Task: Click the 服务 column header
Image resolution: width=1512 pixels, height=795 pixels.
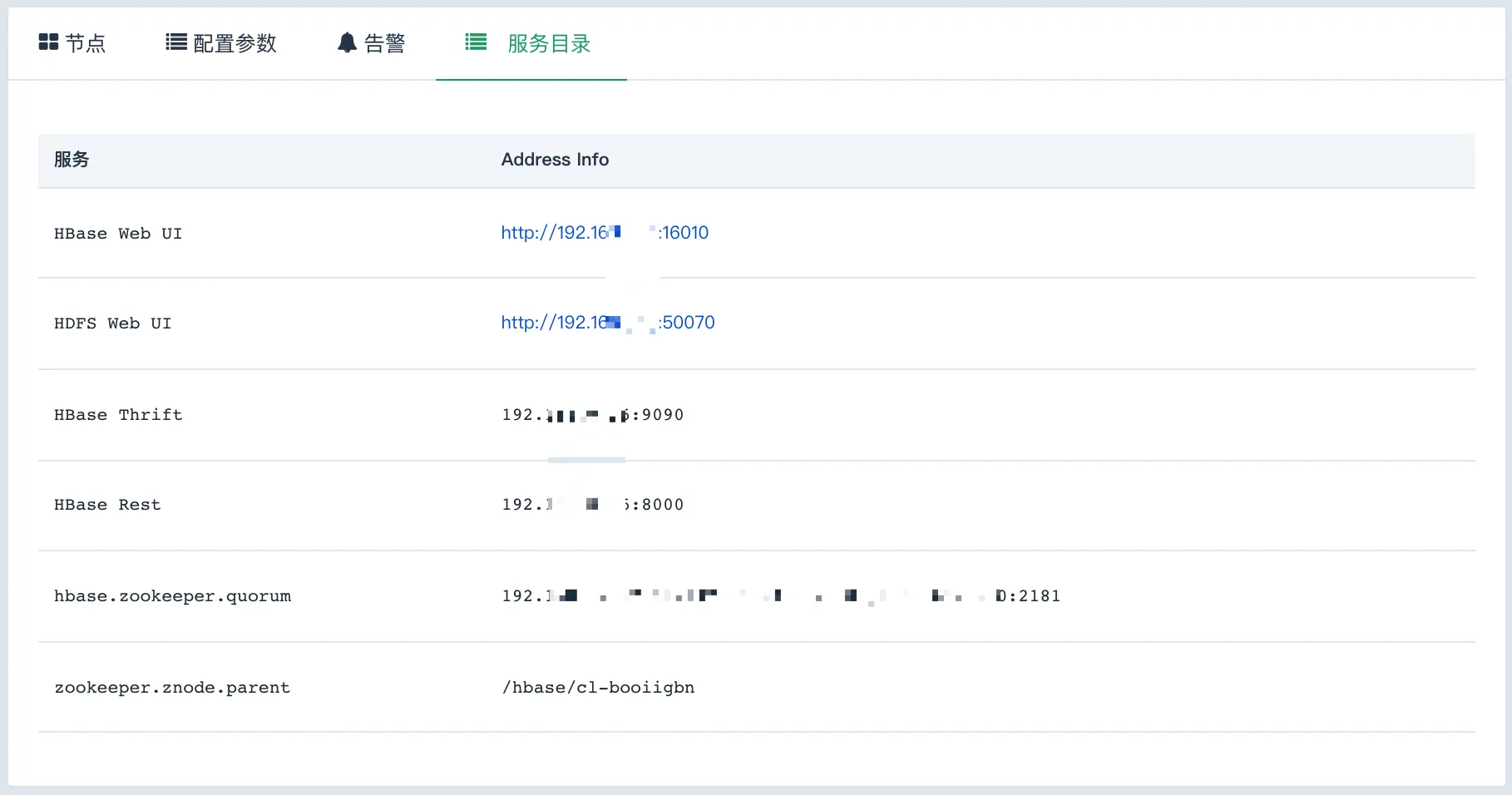Action: click(72, 160)
